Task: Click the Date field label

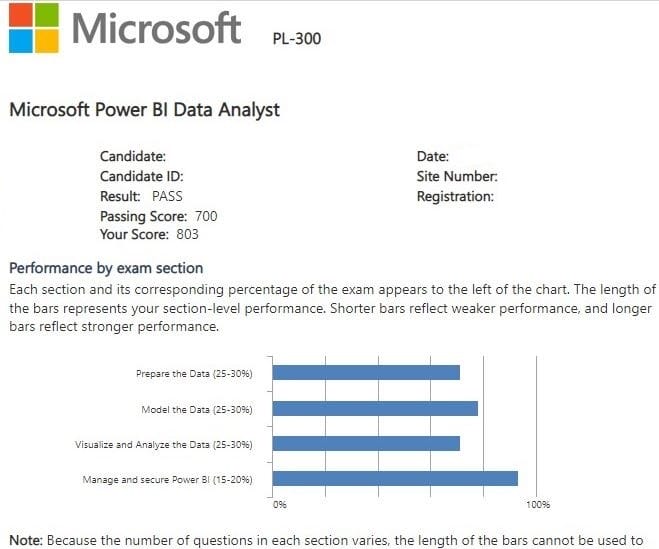Action: (x=433, y=156)
